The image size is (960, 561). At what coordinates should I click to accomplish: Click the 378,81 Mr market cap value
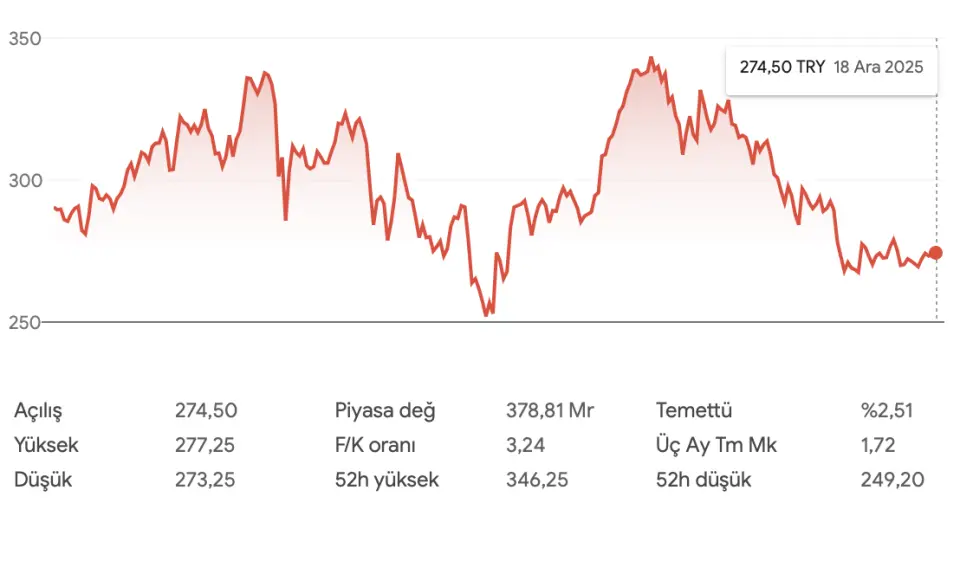(550, 410)
